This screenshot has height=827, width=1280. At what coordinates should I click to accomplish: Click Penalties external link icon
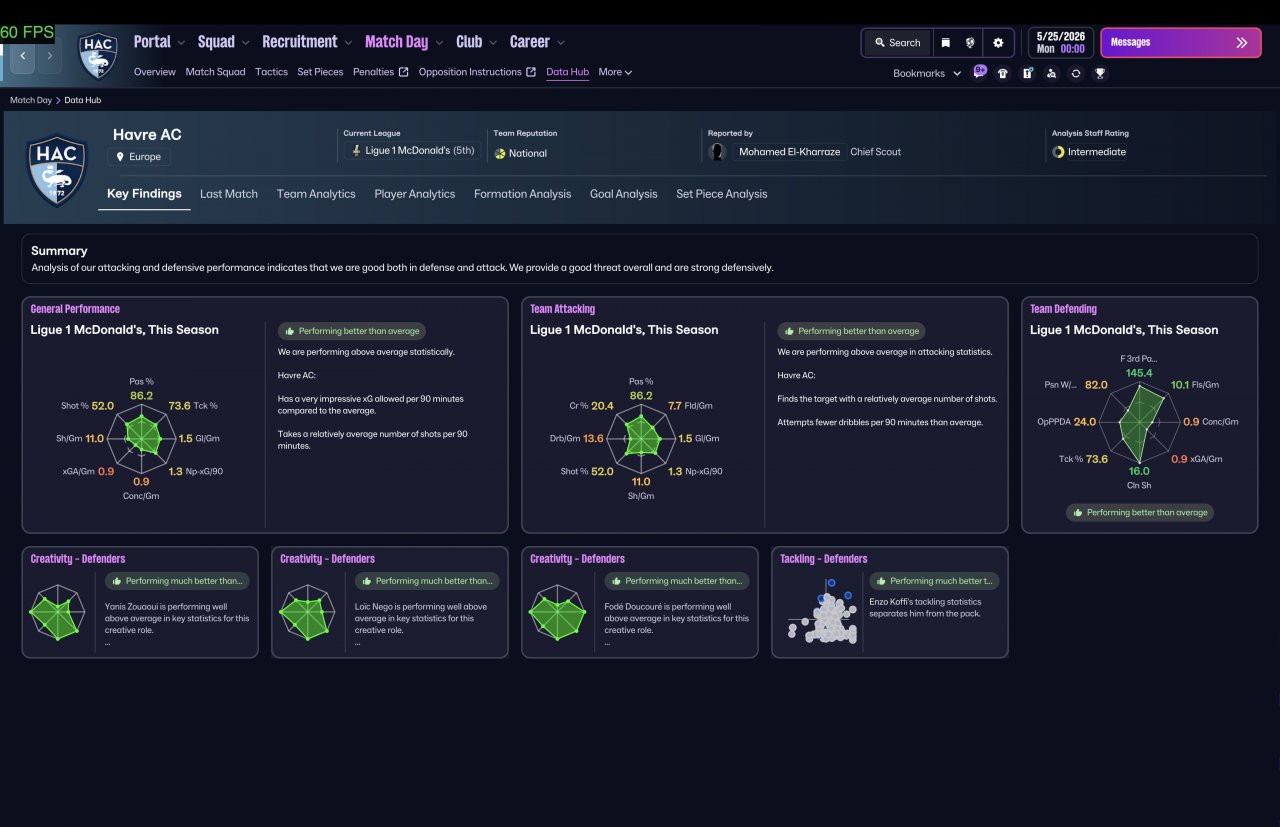point(403,72)
